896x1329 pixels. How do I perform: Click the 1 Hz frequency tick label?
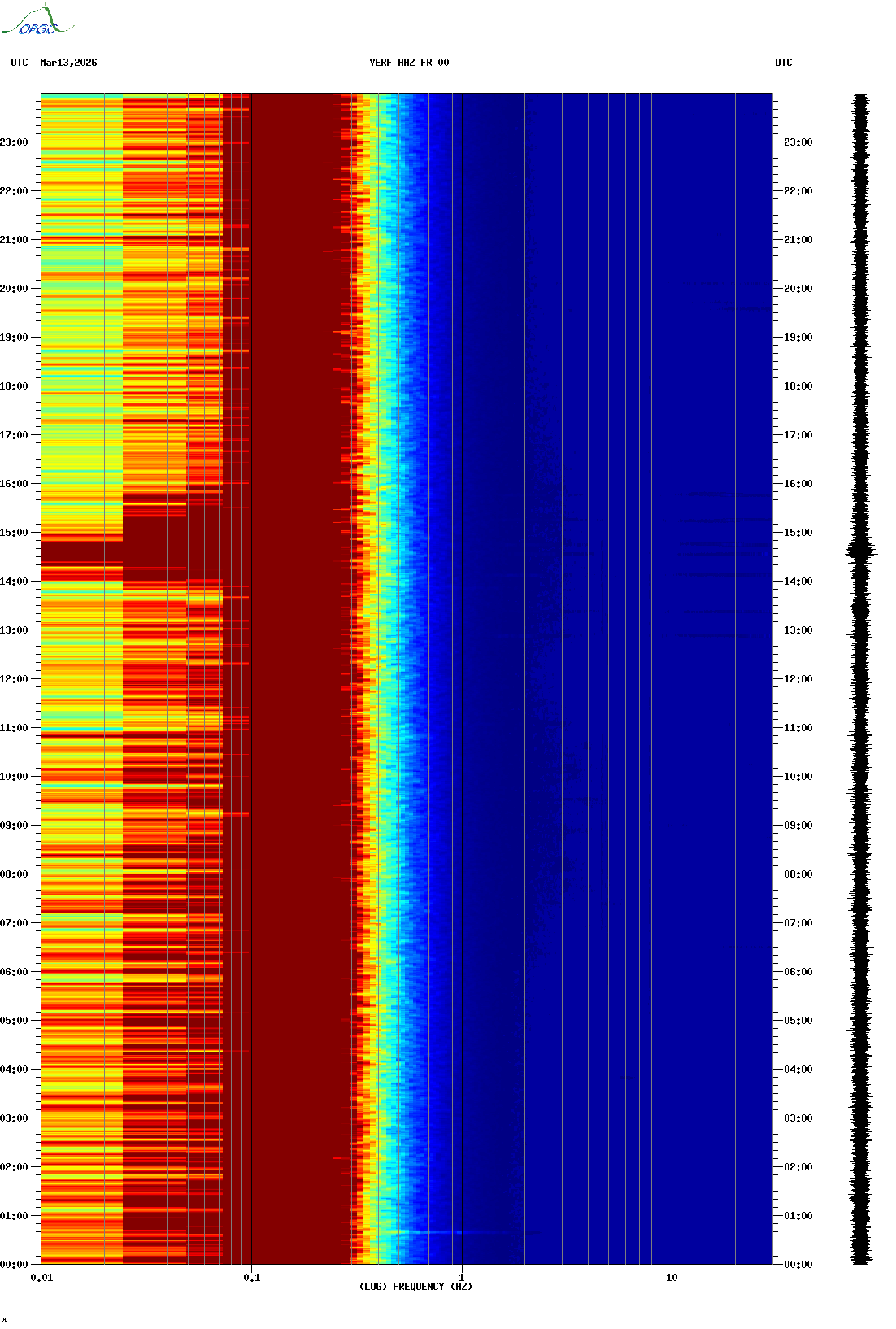coord(462,1278)
